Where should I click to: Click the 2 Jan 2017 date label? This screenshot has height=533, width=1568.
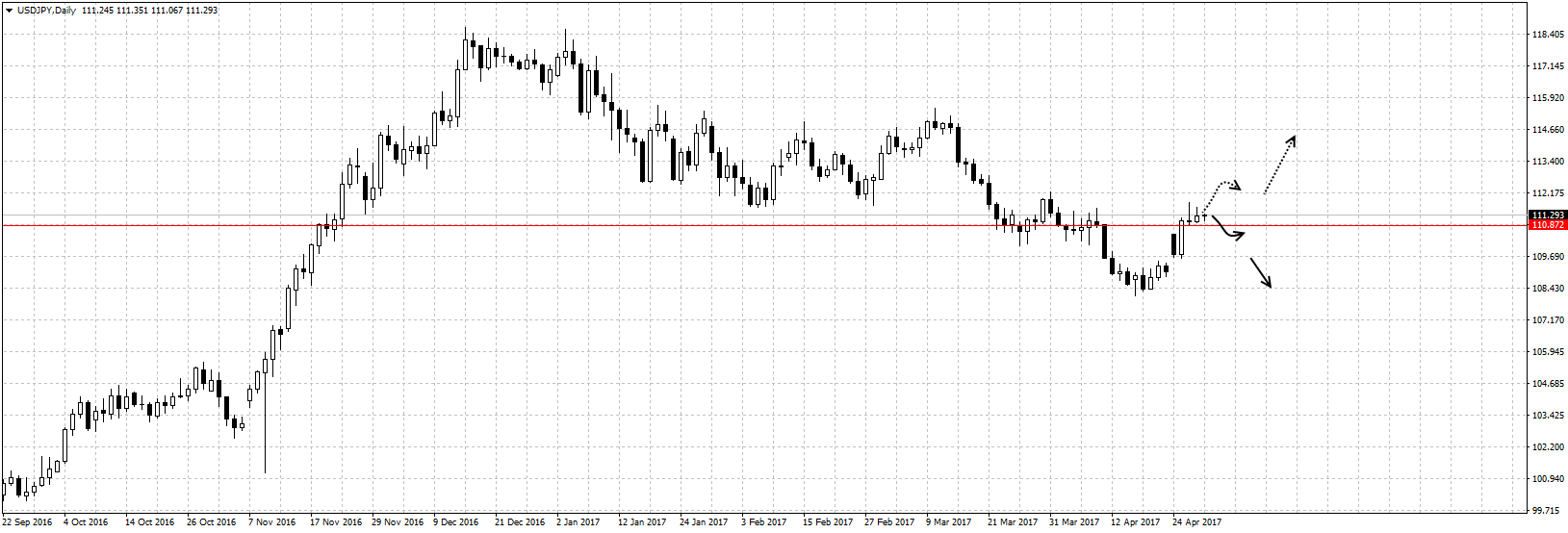(578, 522)
